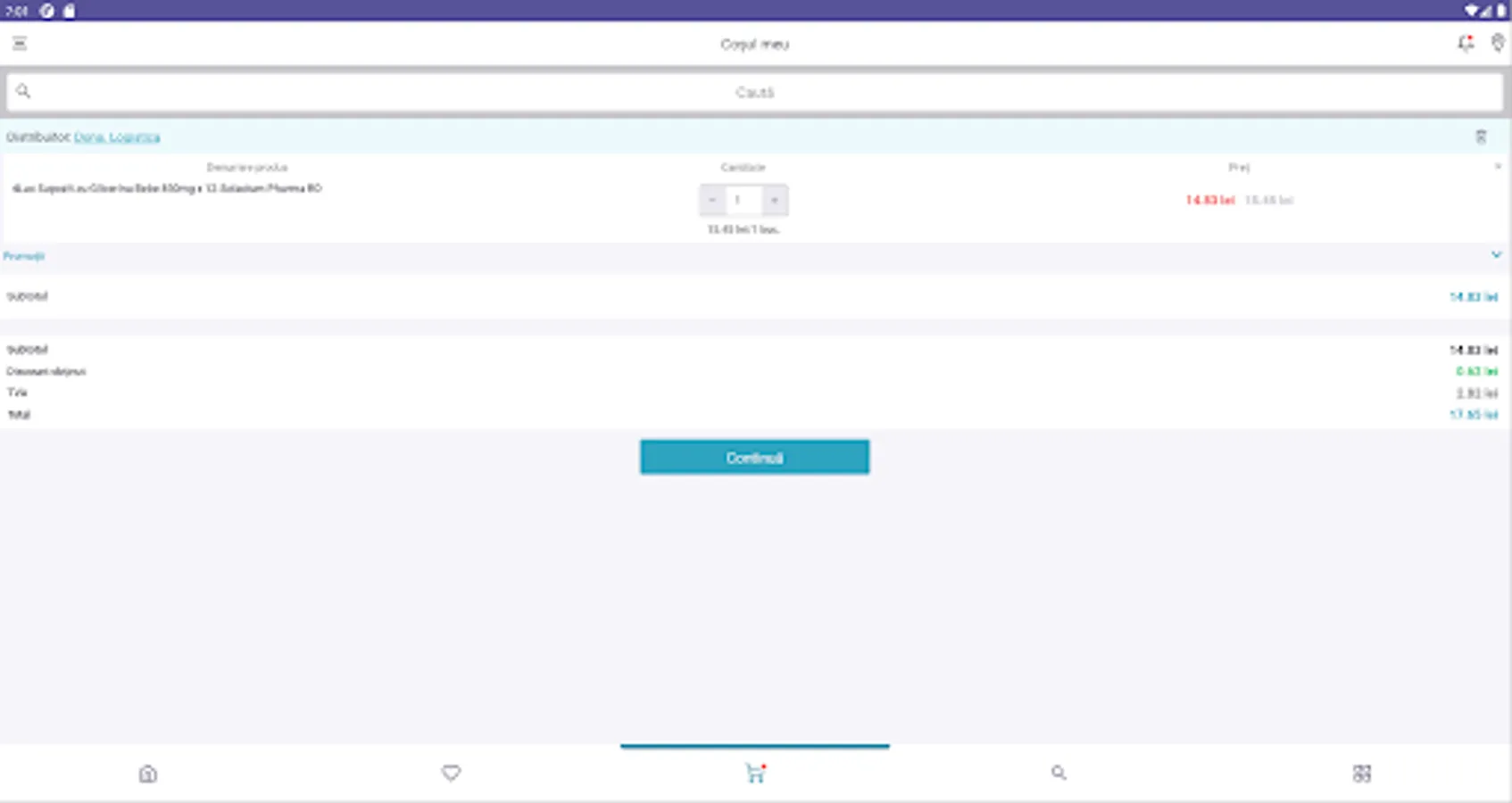Open favorites with the heart icon

pos(451,773)
